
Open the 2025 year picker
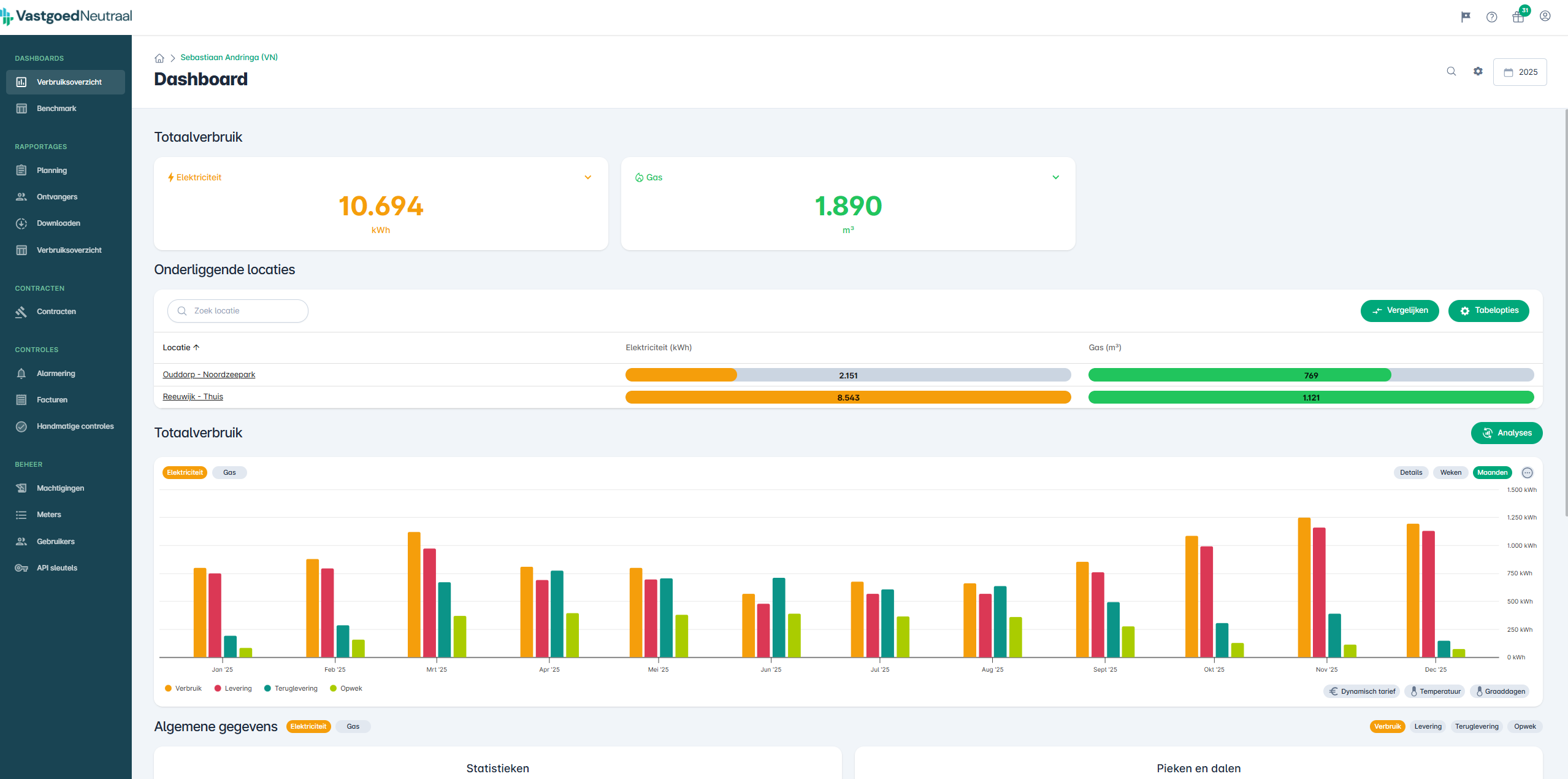pyautogui.click(x=1520, y=72)
